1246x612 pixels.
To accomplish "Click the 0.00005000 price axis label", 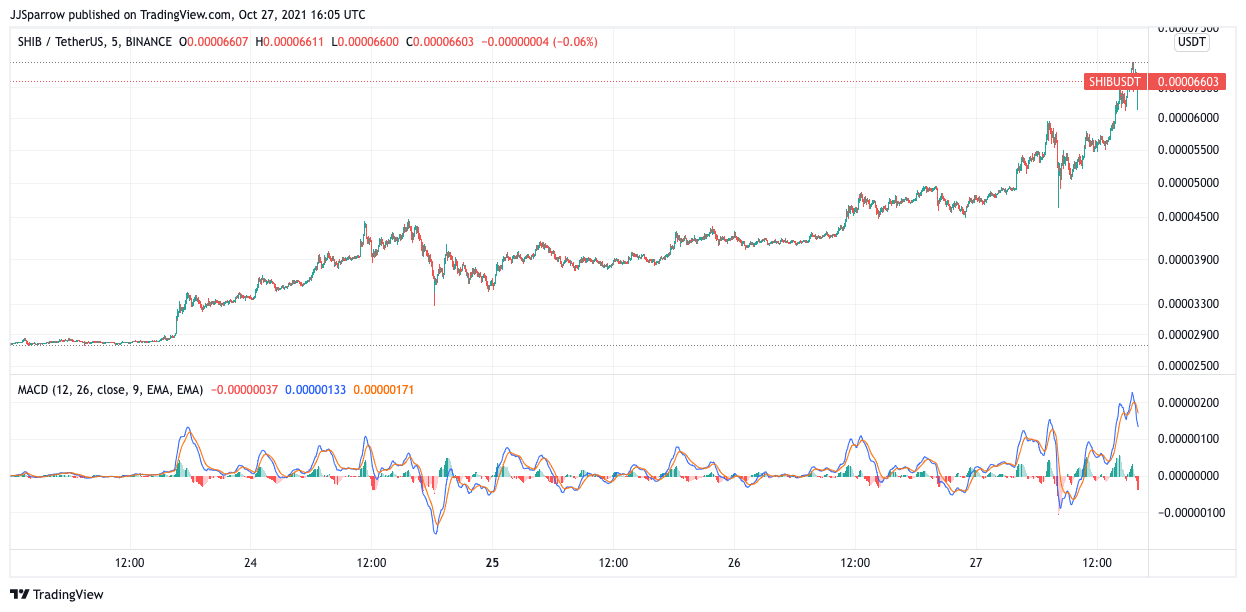I will [1187, 183].
